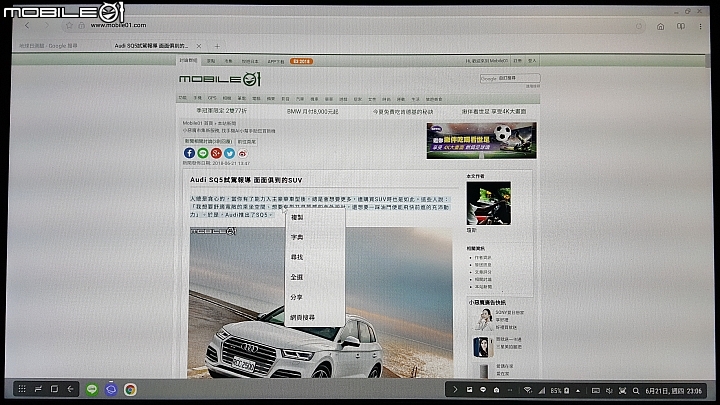Click the Google custom search box
The width and height of the screenshot is (720, 405).
(x=510, y=78)
